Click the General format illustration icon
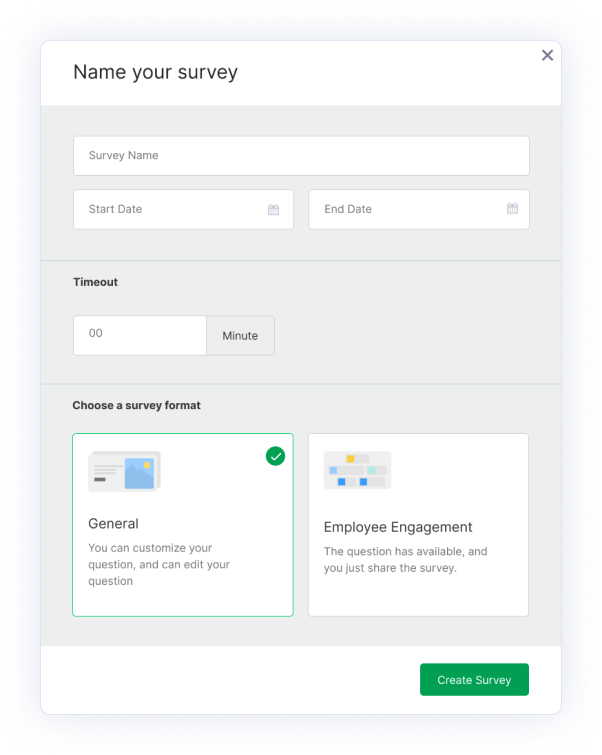The image size is (602, 755). pos(124,471)
